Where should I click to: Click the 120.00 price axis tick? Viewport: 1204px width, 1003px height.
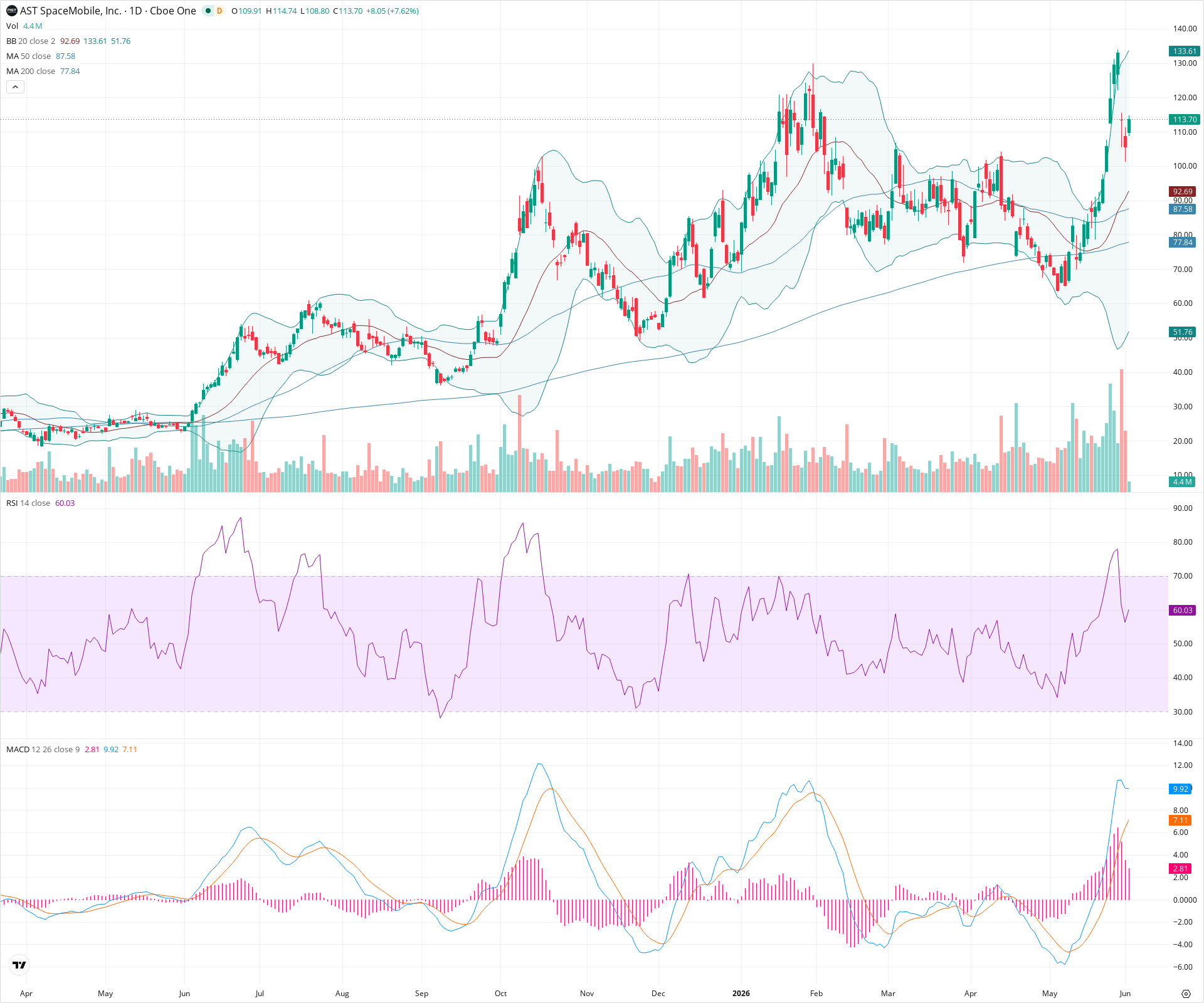1185,97
